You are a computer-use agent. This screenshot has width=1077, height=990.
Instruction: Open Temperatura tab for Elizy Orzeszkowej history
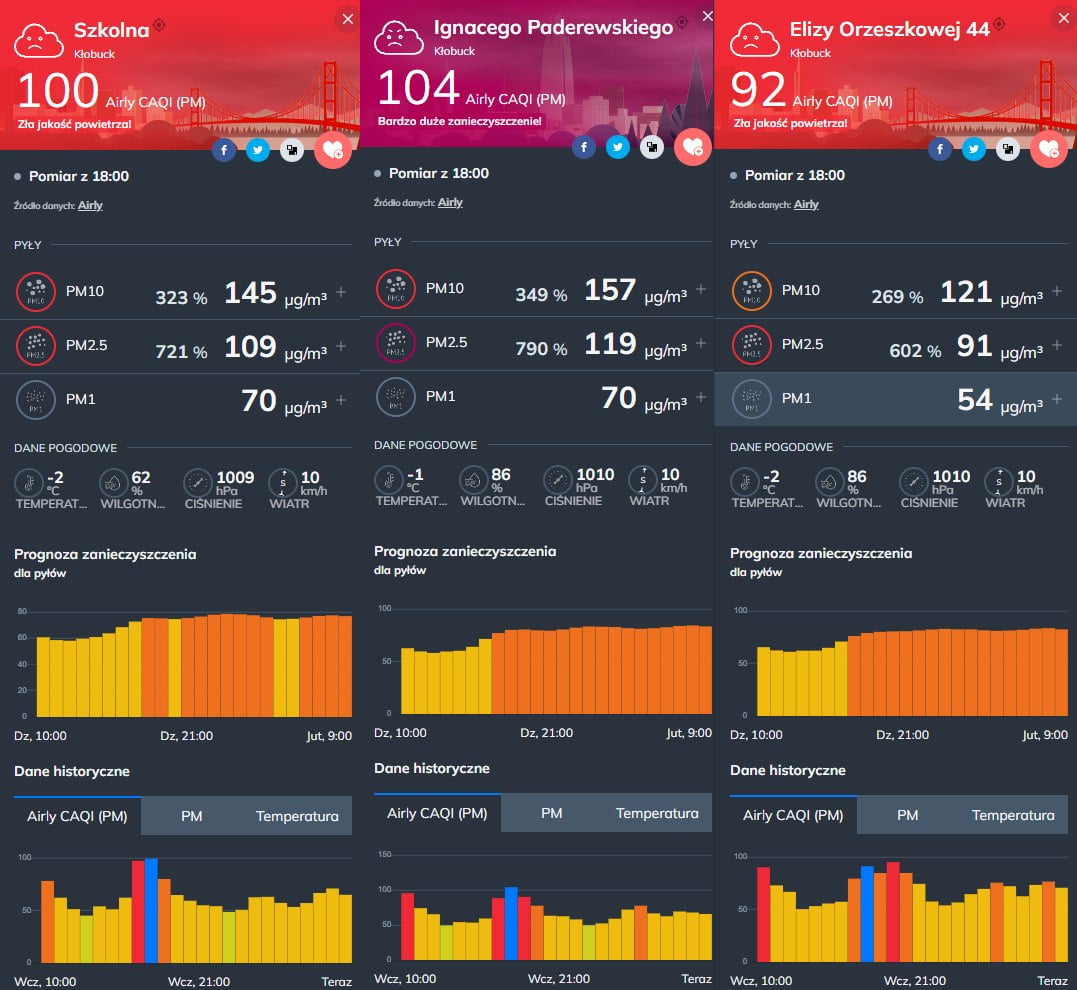coord(1013,815)
